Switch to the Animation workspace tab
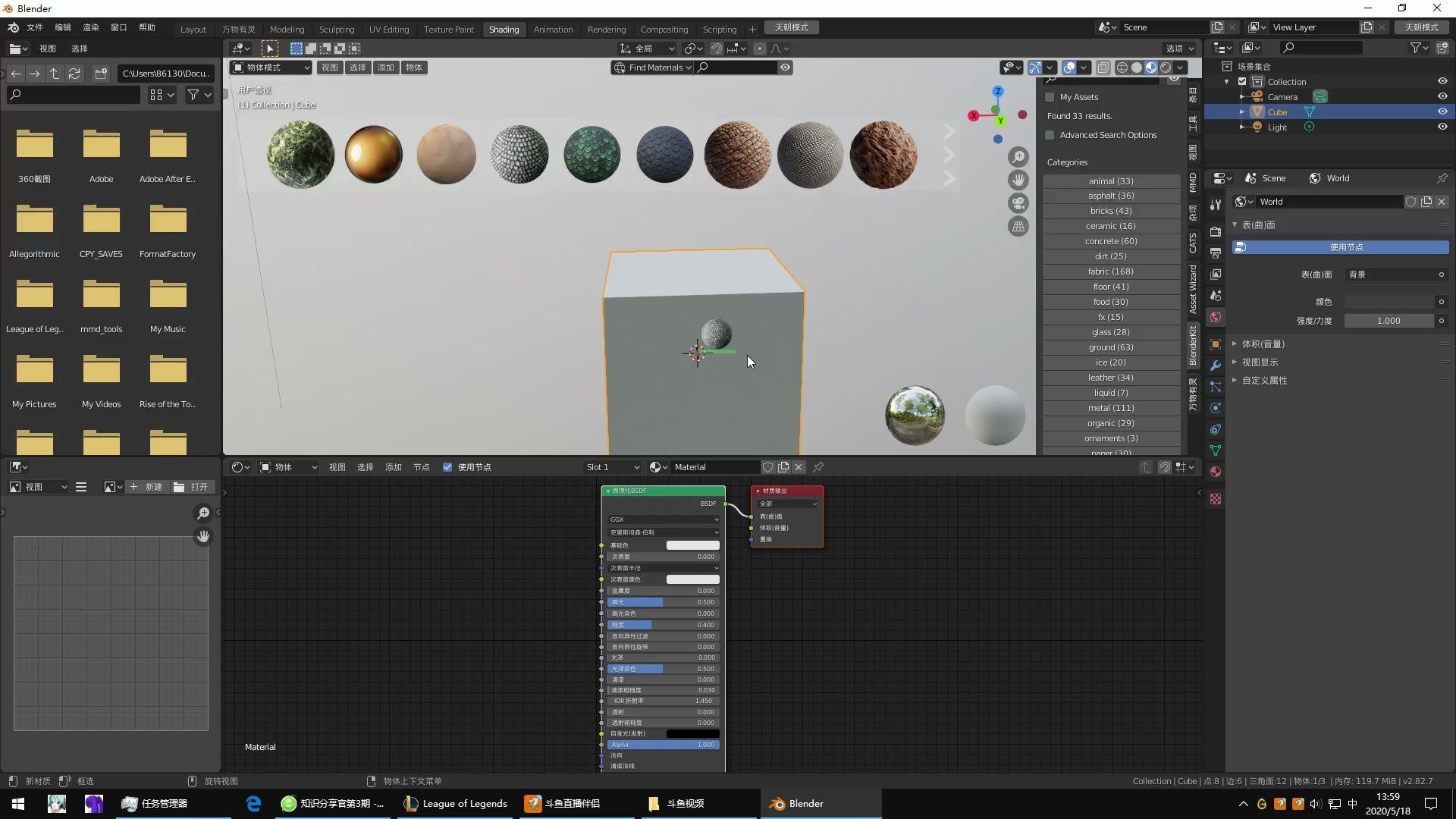The height and width of the screenshot is (819, 1456). pyautogui.click(x=553, y=29)
